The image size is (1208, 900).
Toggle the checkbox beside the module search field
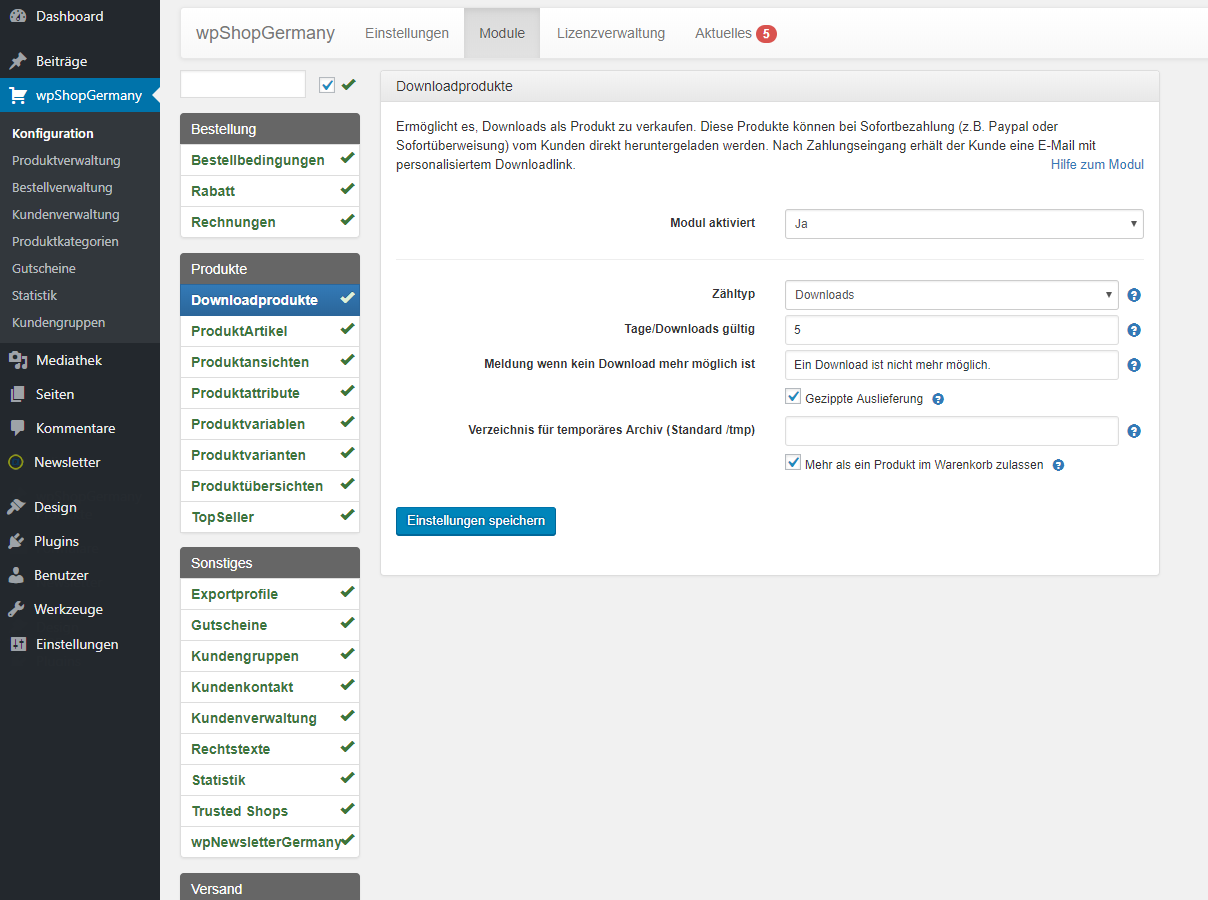point(327,85)
